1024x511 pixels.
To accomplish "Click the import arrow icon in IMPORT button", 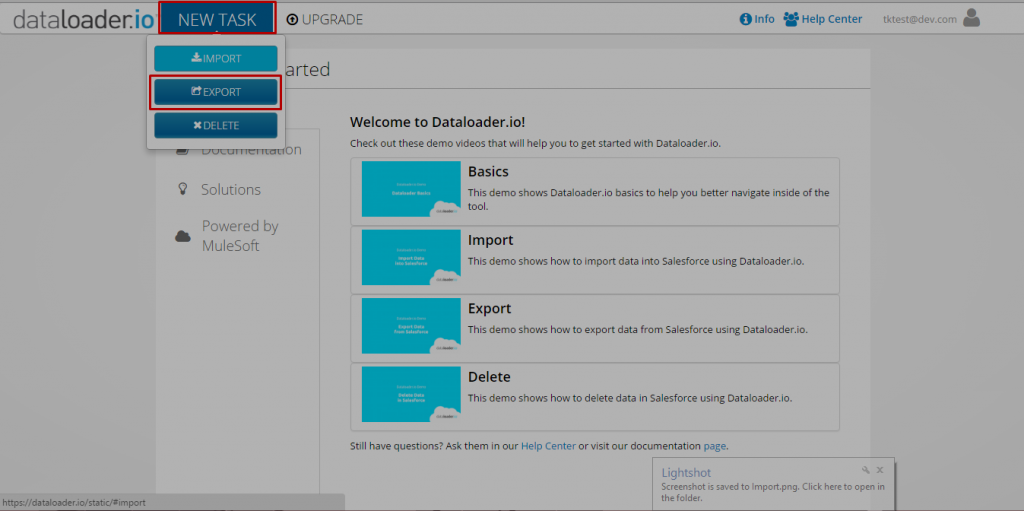I will click(x=196, y=58).
